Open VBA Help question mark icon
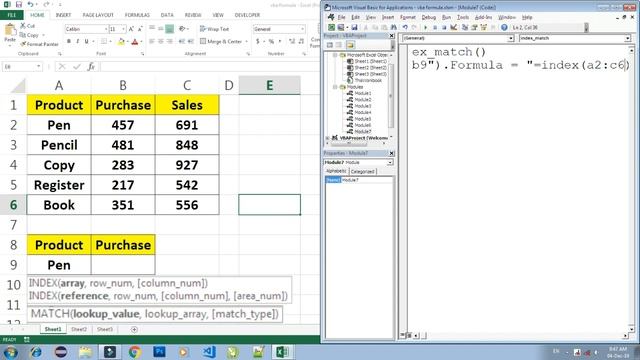640x360 pixels. tap(504, 27)
